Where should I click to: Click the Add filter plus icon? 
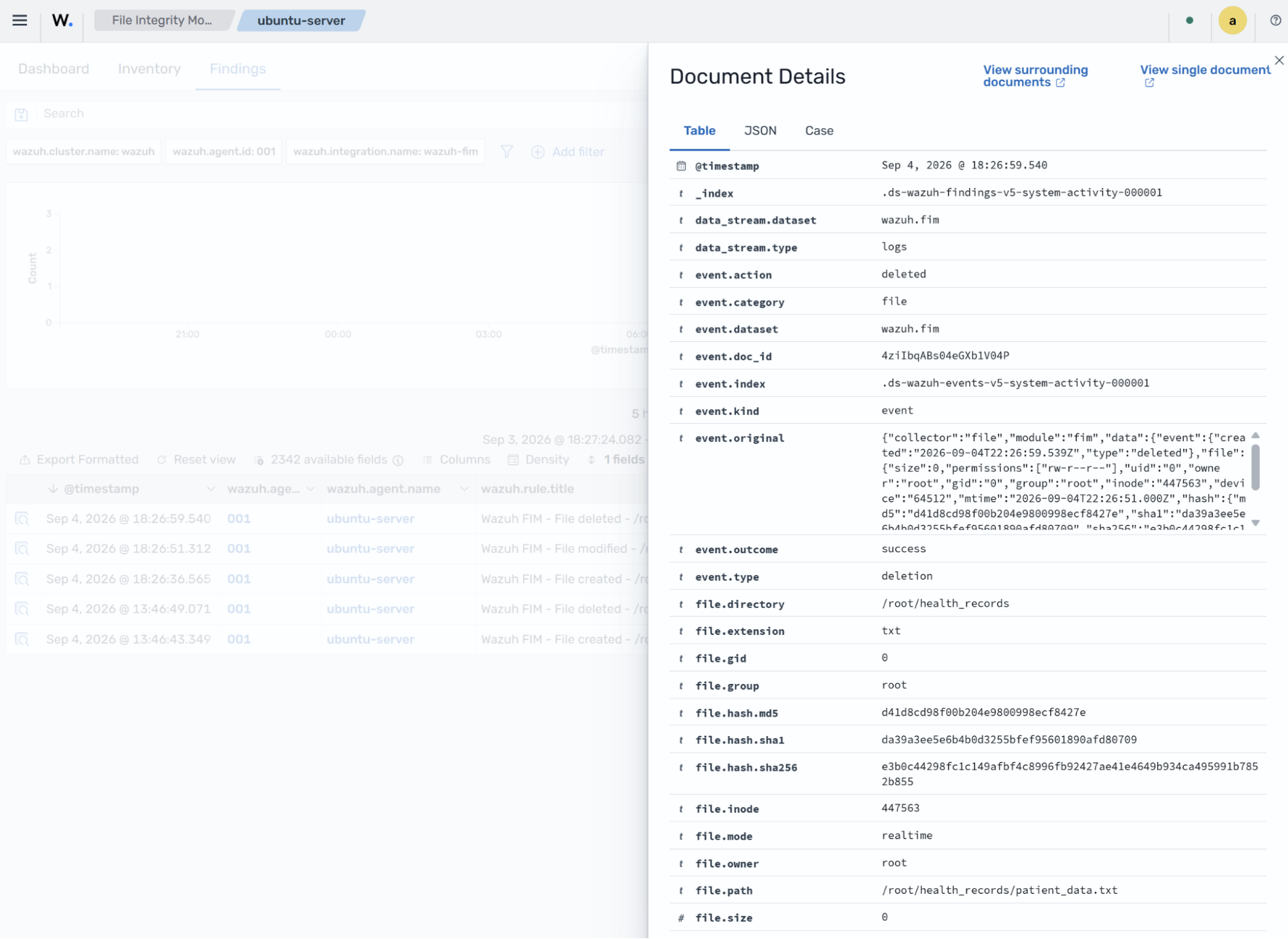537,151
